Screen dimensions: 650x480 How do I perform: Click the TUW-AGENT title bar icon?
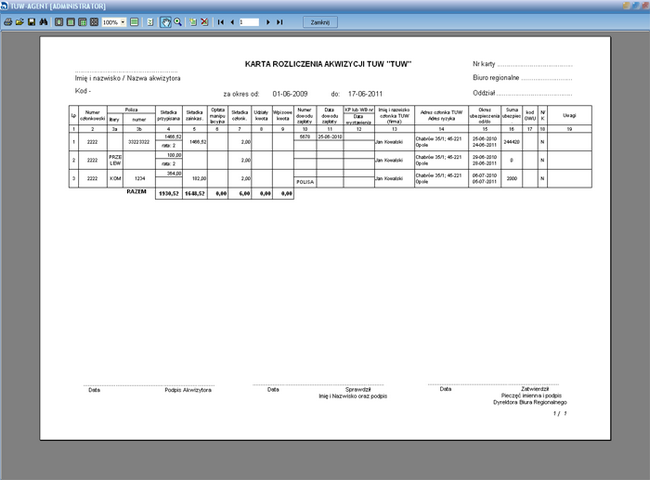point(5,5)
